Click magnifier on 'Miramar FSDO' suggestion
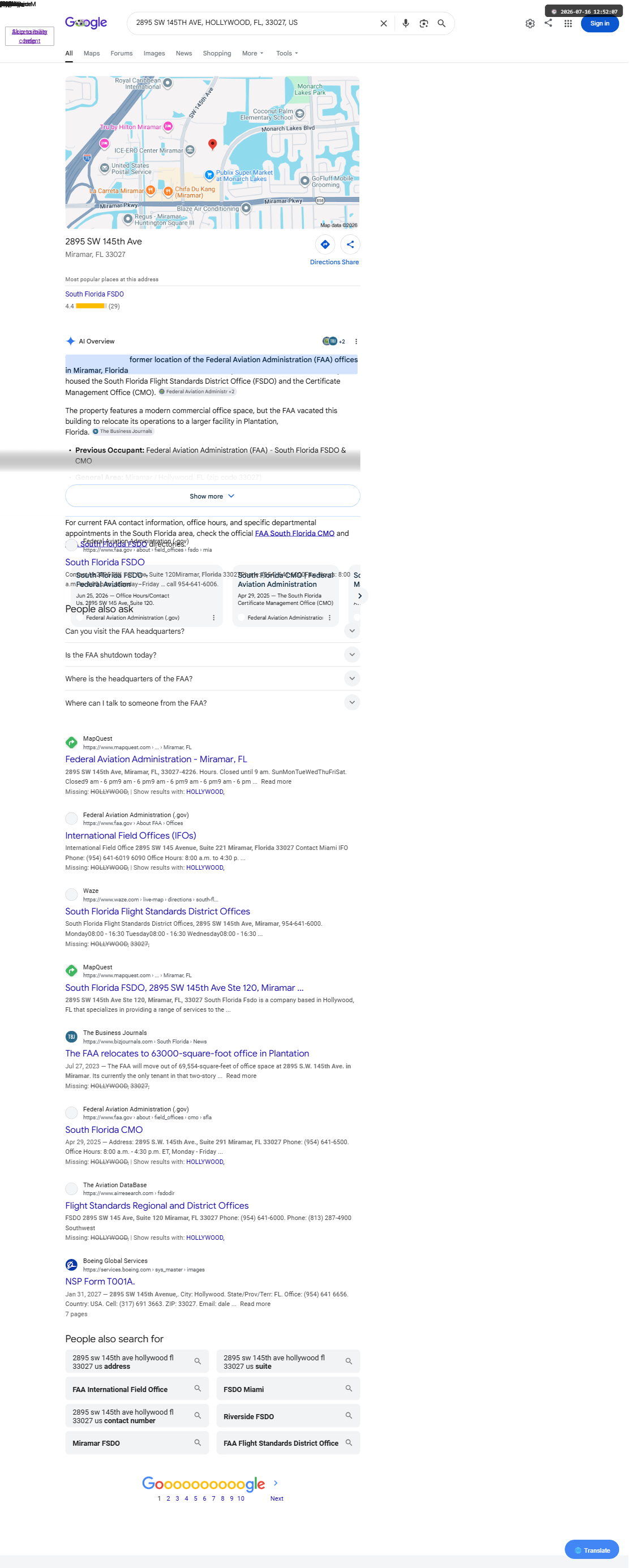The image size is (636, 1568). [198, 1442]
